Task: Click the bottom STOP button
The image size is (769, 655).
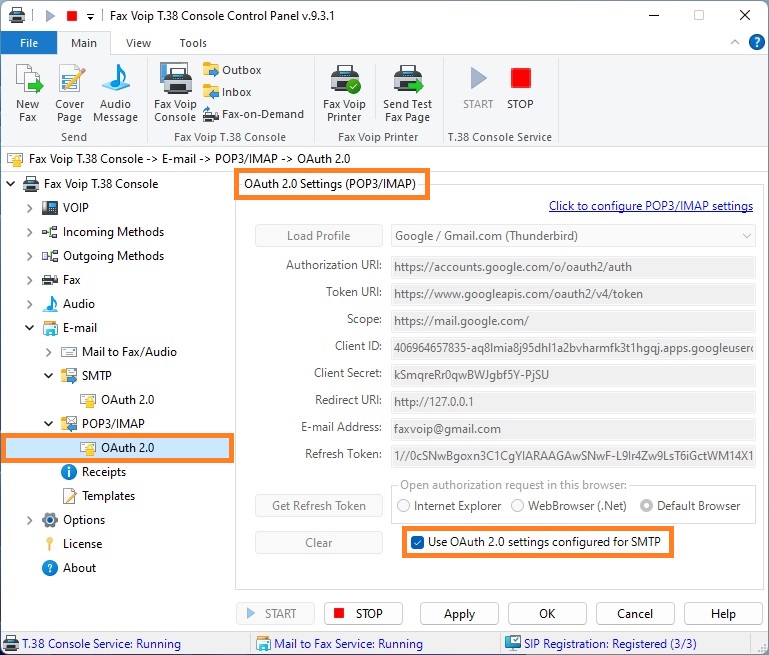Action: coord(363,614)
